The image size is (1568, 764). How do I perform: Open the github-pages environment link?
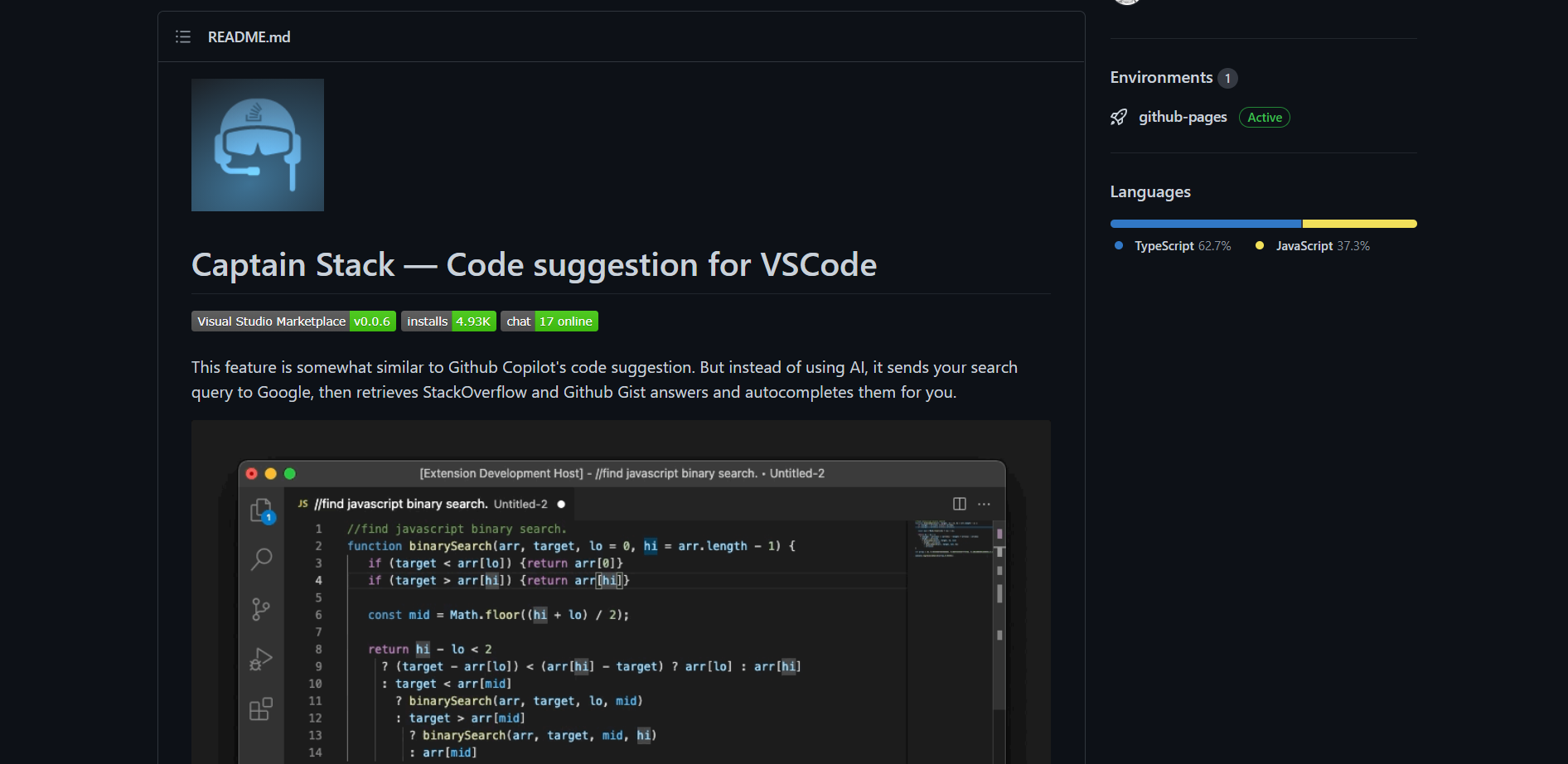[1183, 117]
